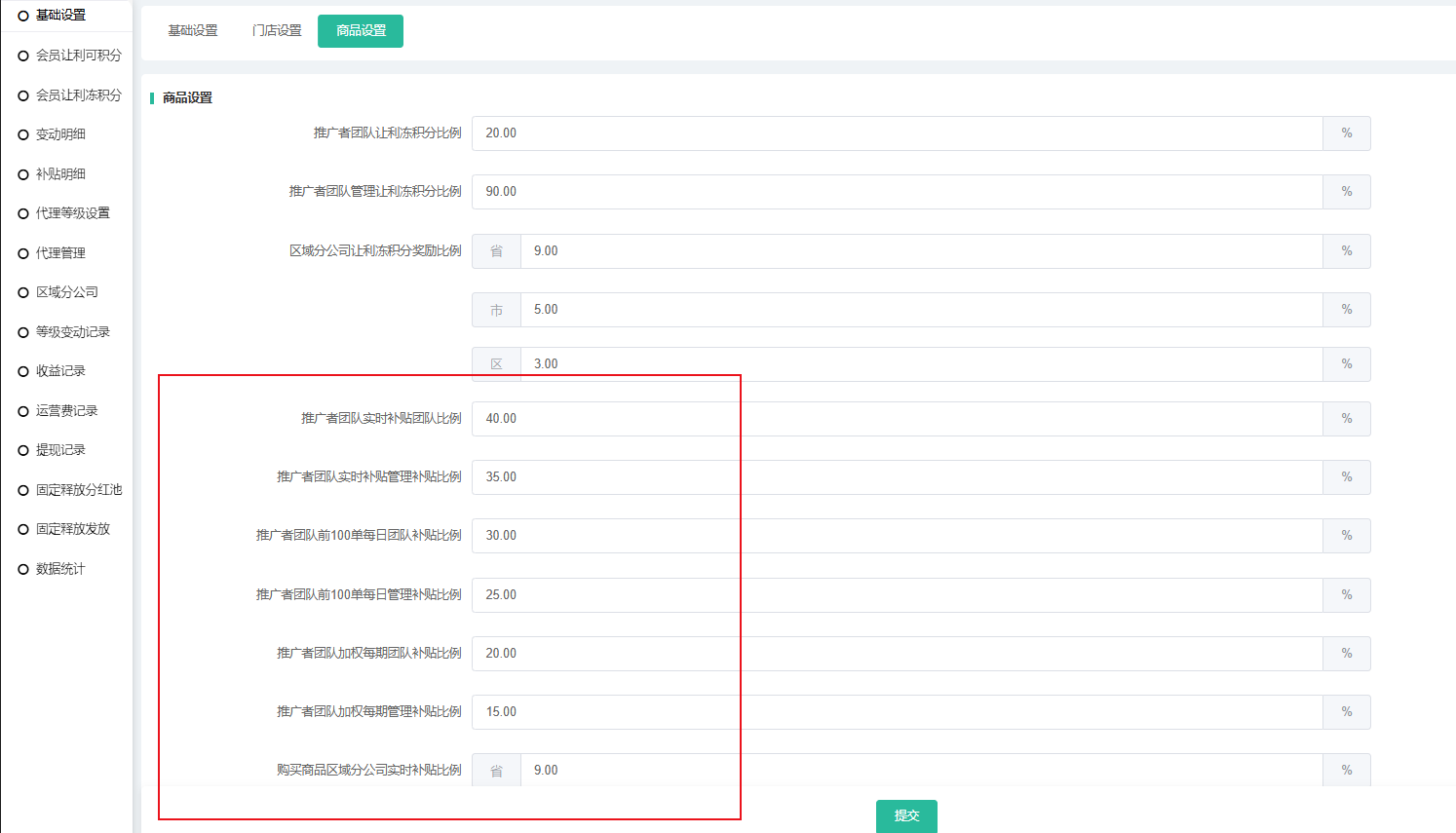Open 收益记录 from the sidebar
This screenshot has width=1456, height=833.
coord(60,371)
